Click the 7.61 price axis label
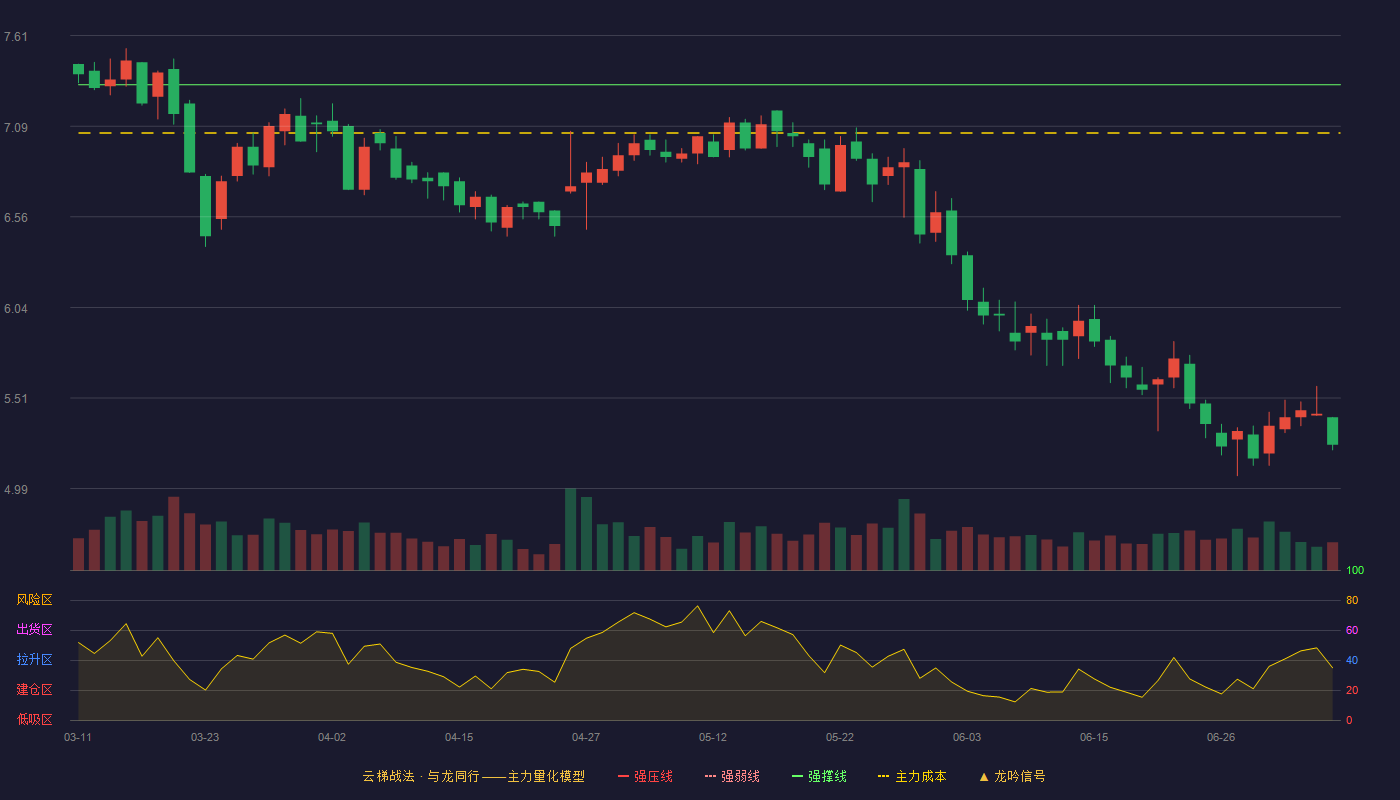 (x=16, y=37)
